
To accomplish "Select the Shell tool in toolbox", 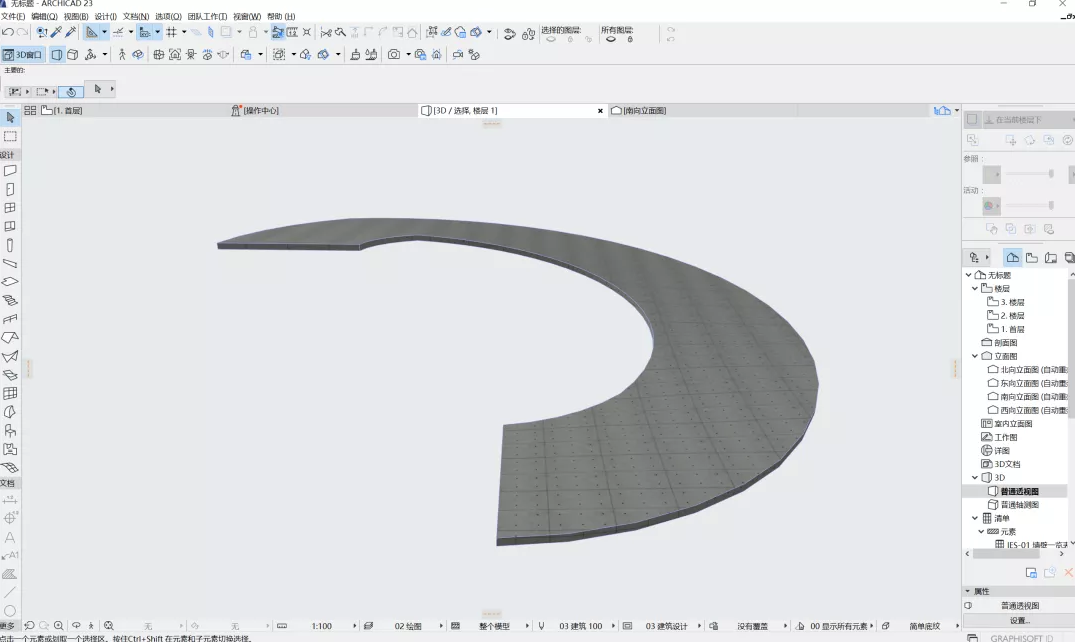I will pos(10,356).
